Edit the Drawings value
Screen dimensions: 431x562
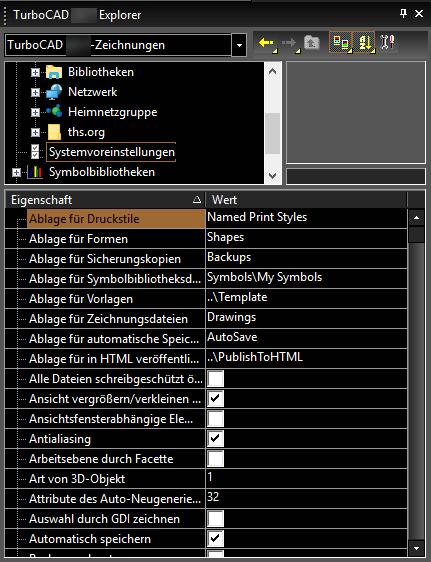(306, 319)
